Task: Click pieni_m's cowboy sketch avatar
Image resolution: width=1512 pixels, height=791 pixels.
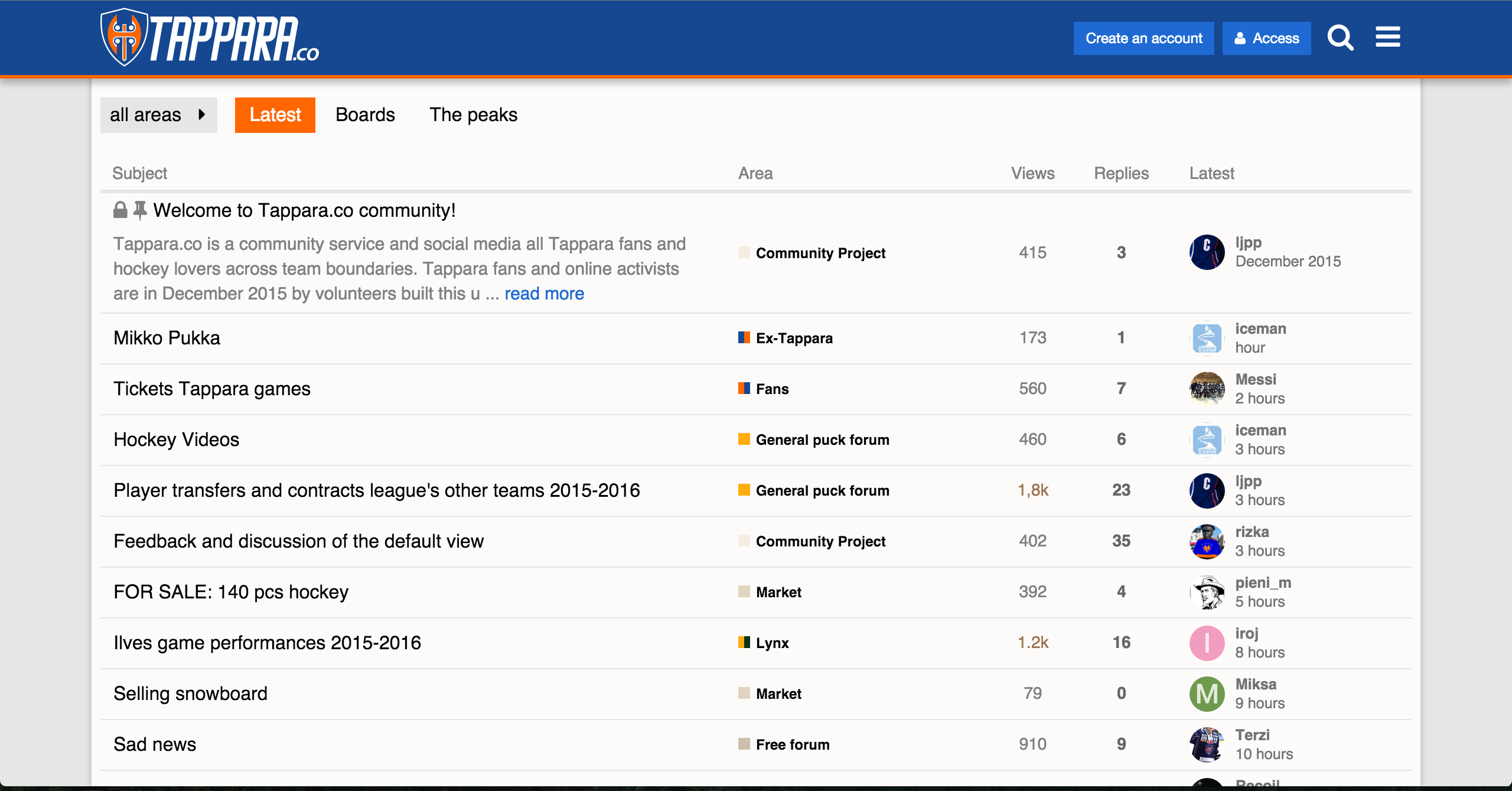Action: click(1207, 592)
